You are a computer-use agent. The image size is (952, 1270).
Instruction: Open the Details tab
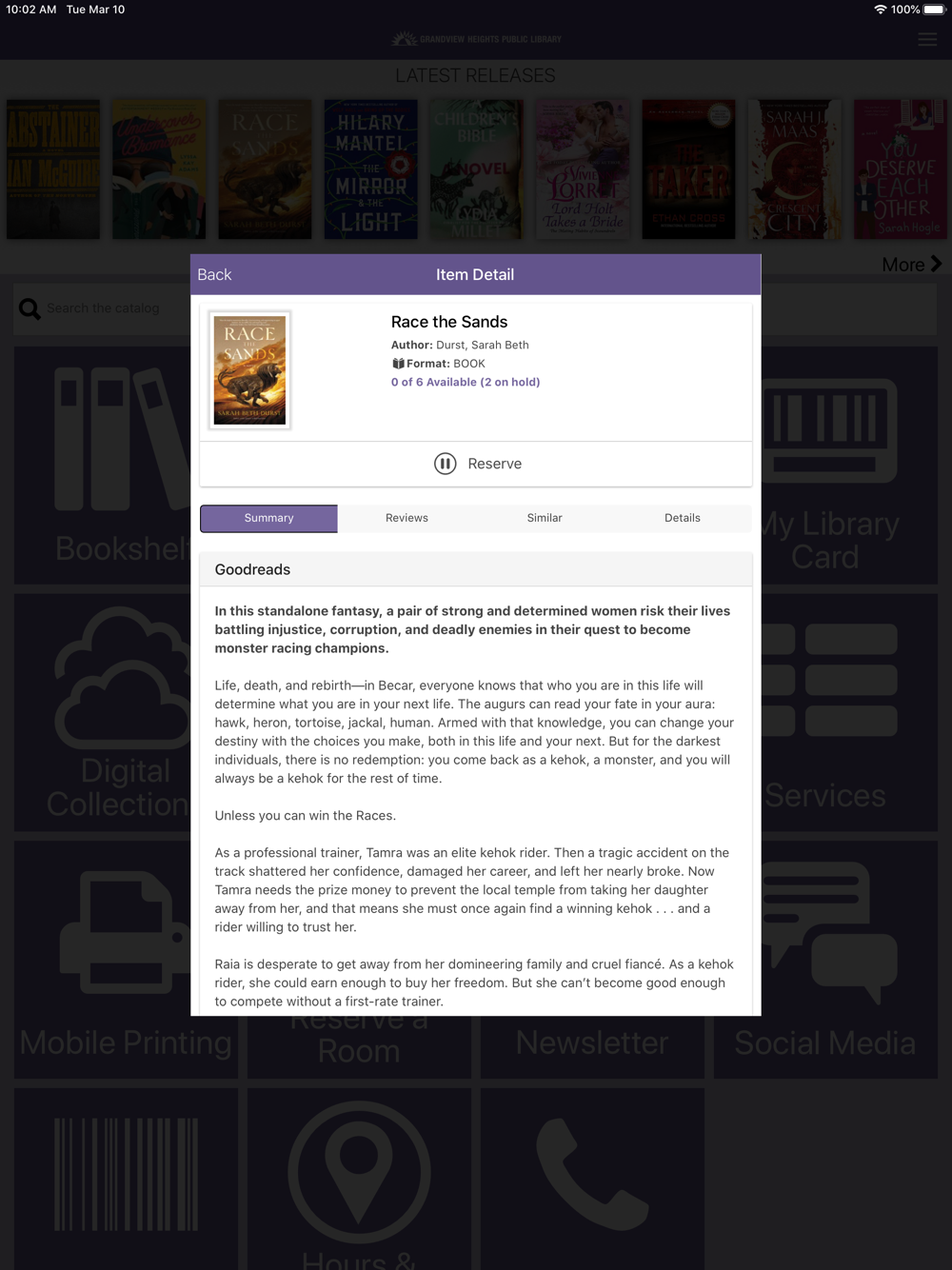(x=683, y=518)
